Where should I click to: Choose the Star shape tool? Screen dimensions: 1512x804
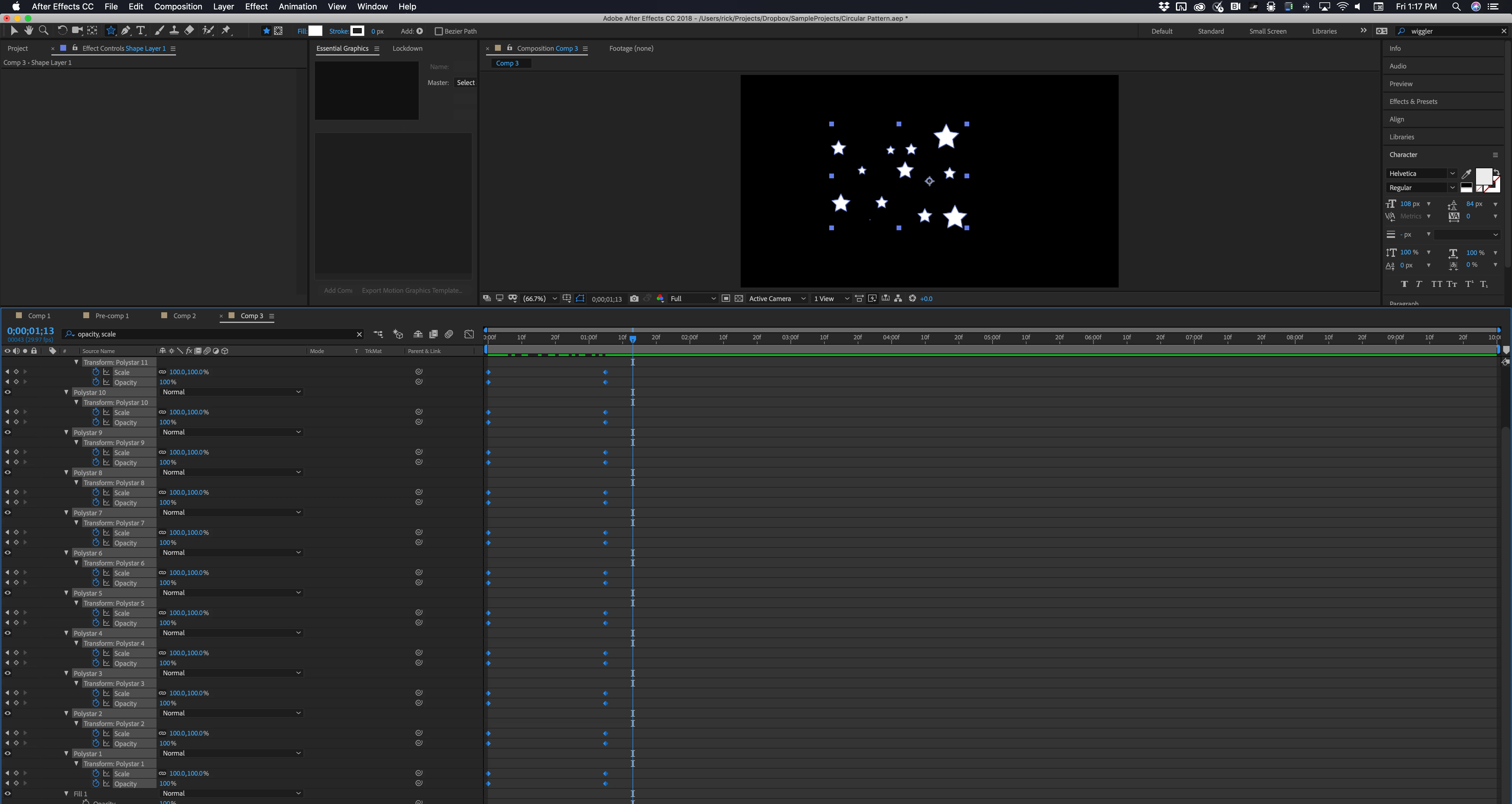pyautogui.click(x=110, y=30)
